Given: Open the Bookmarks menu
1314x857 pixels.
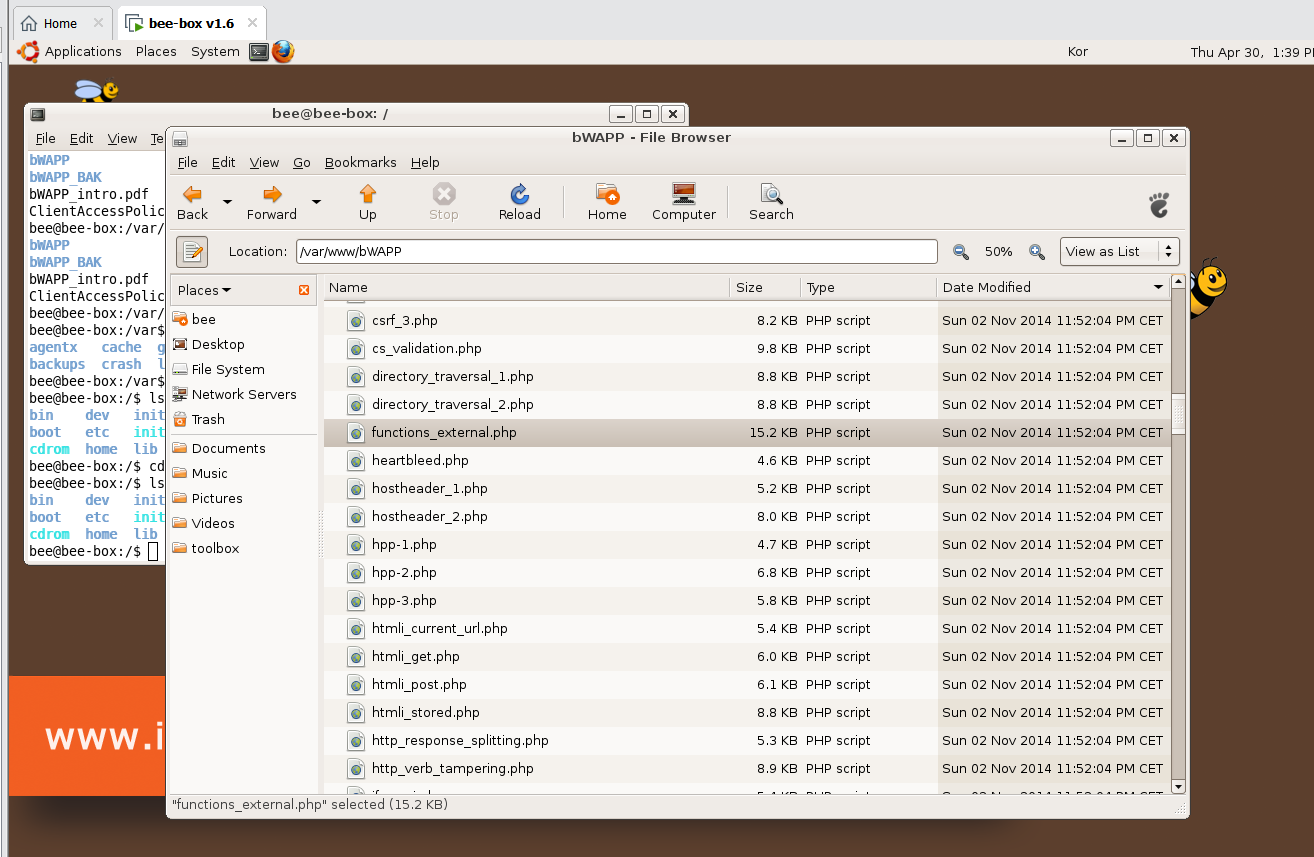Looking at the screenshot, I should tap(360, 162).
